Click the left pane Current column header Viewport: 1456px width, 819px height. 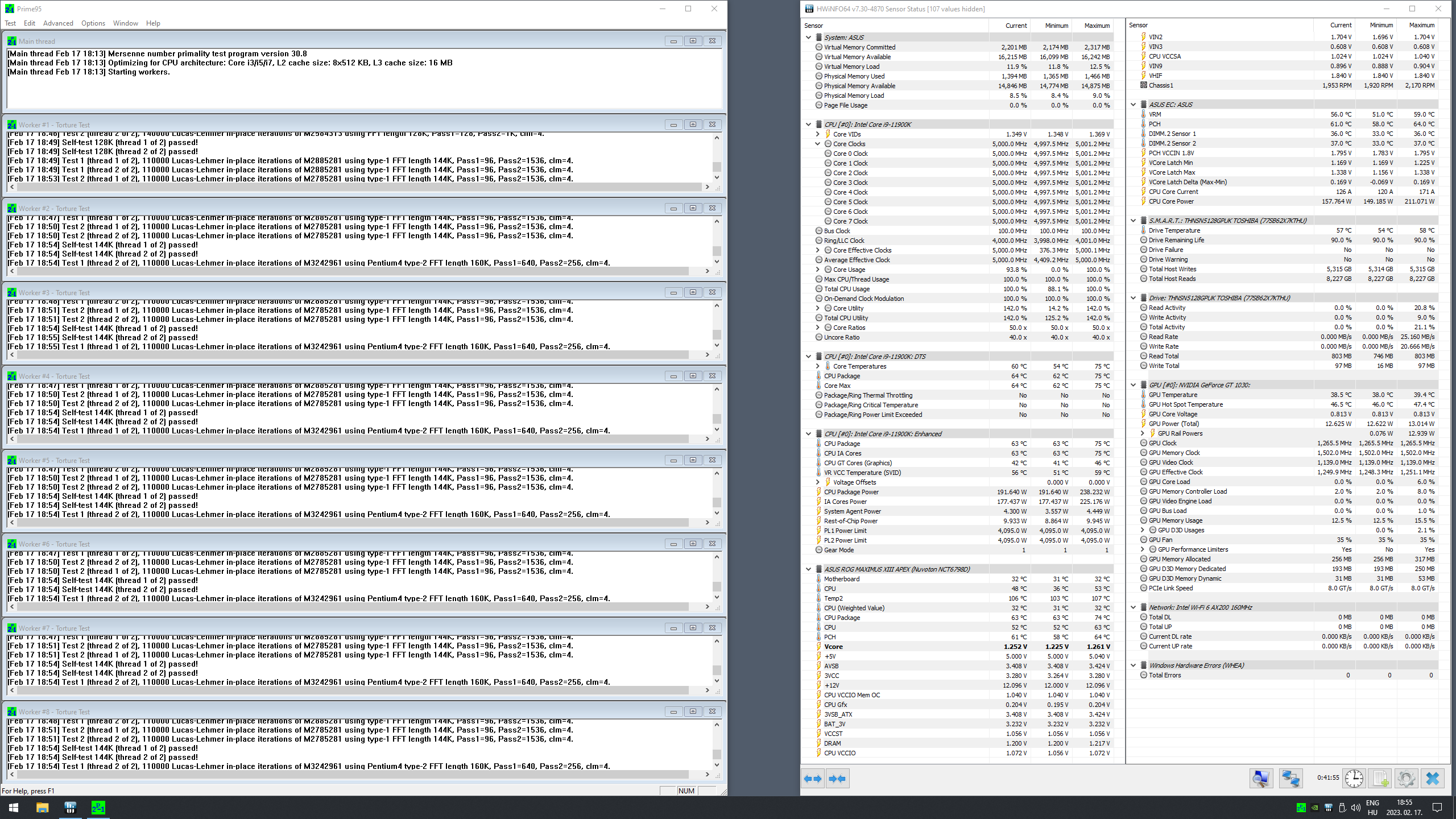pyautogui.click(x=1010, y=26)
